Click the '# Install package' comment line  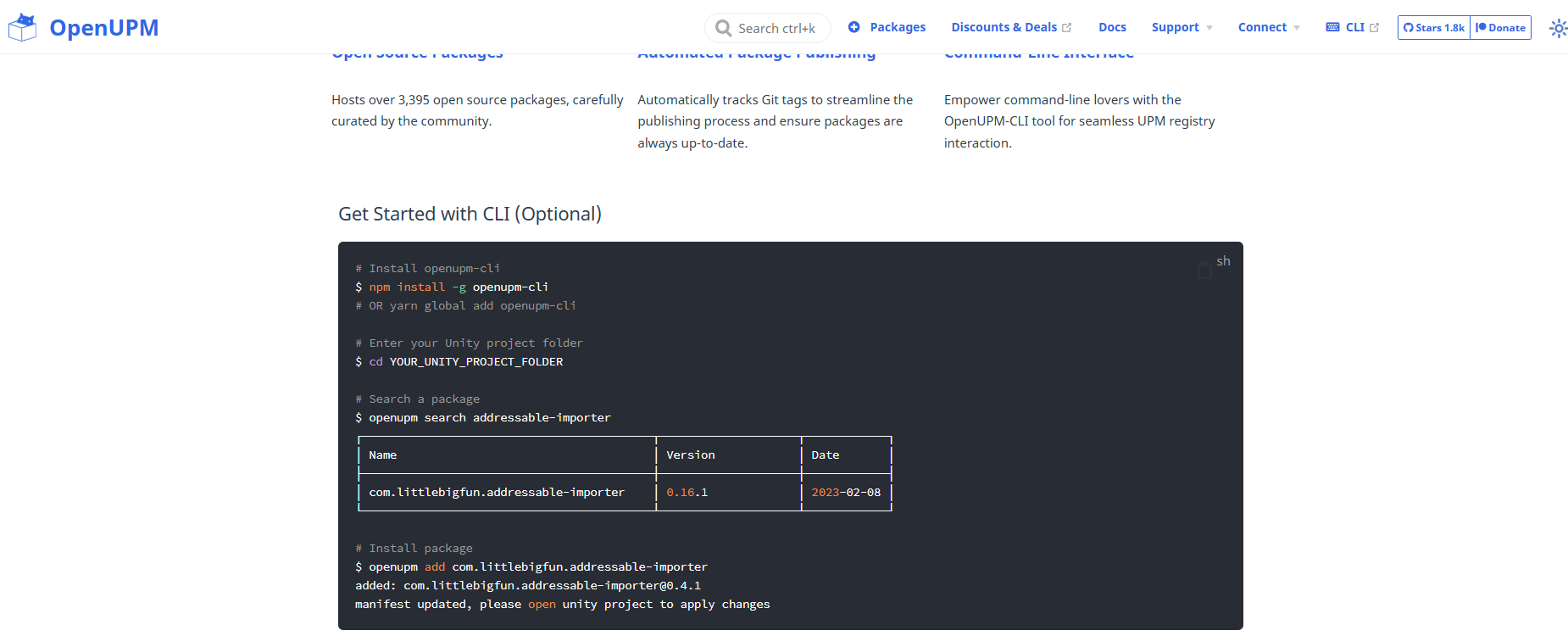click(414, 548)
